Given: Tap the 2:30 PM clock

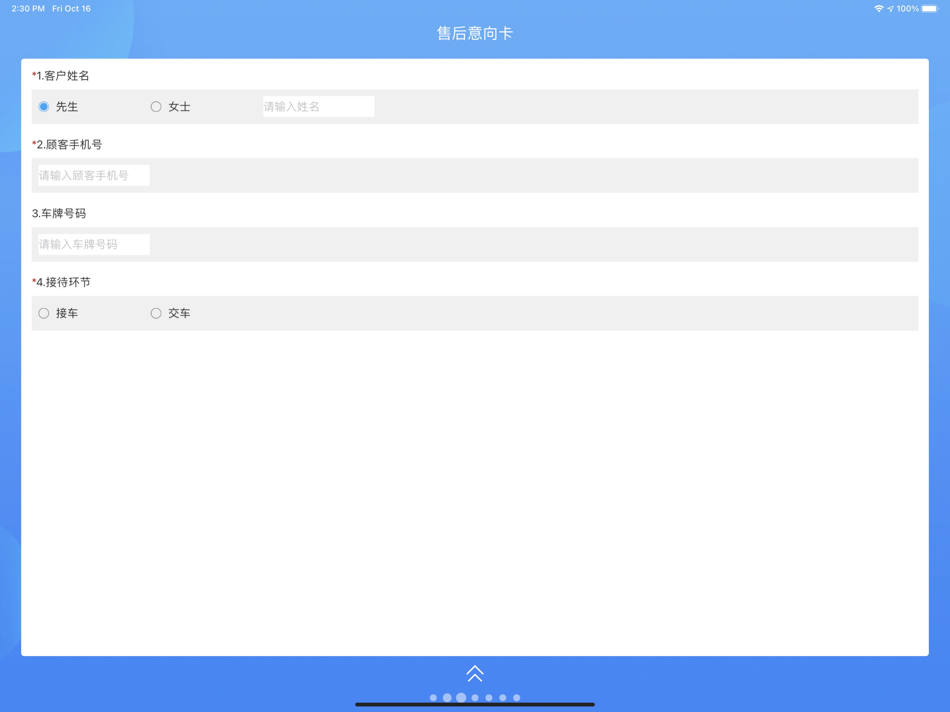Looking at the screenshot, I should 28,8.
